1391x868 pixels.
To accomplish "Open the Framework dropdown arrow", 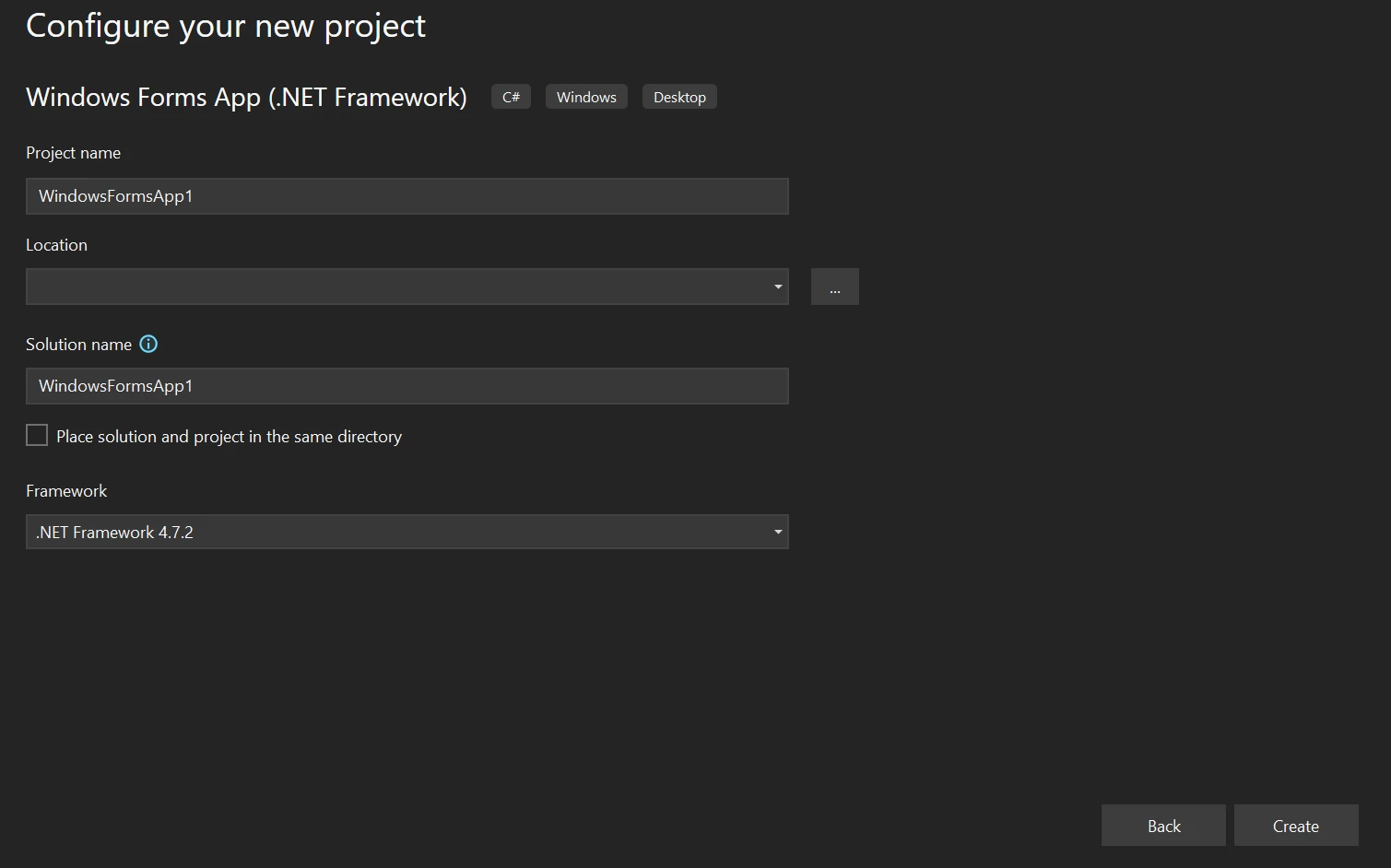I will [x=777, y=532].
